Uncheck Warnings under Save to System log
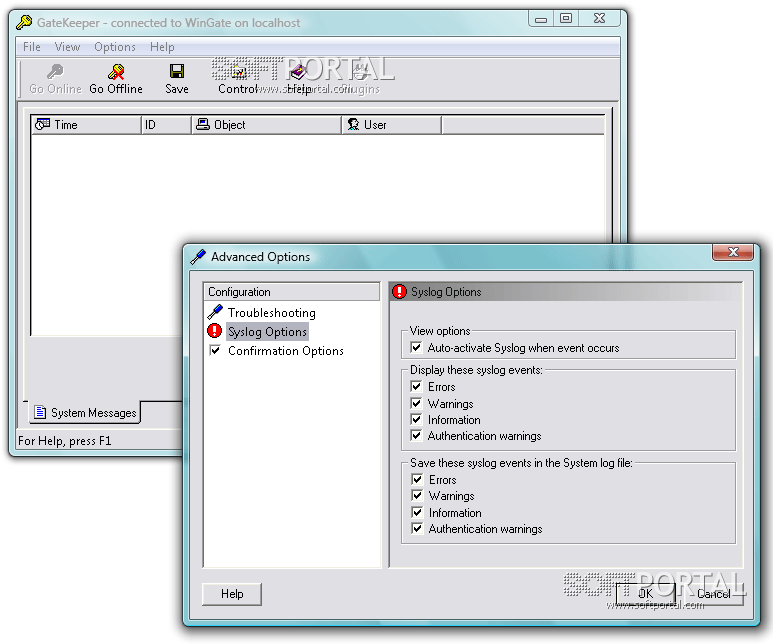 418,496
